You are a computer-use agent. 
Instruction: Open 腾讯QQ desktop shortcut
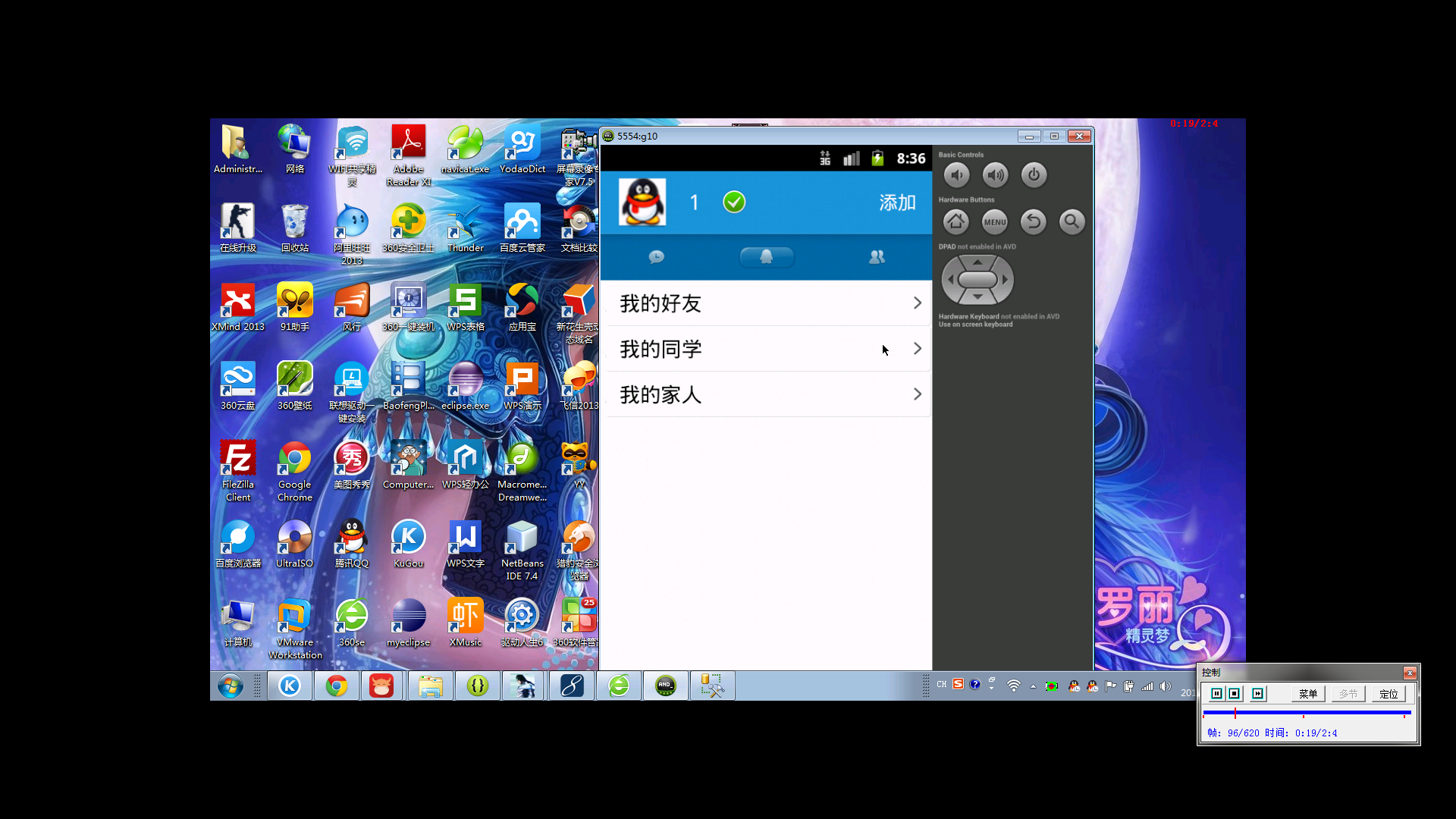352,544
